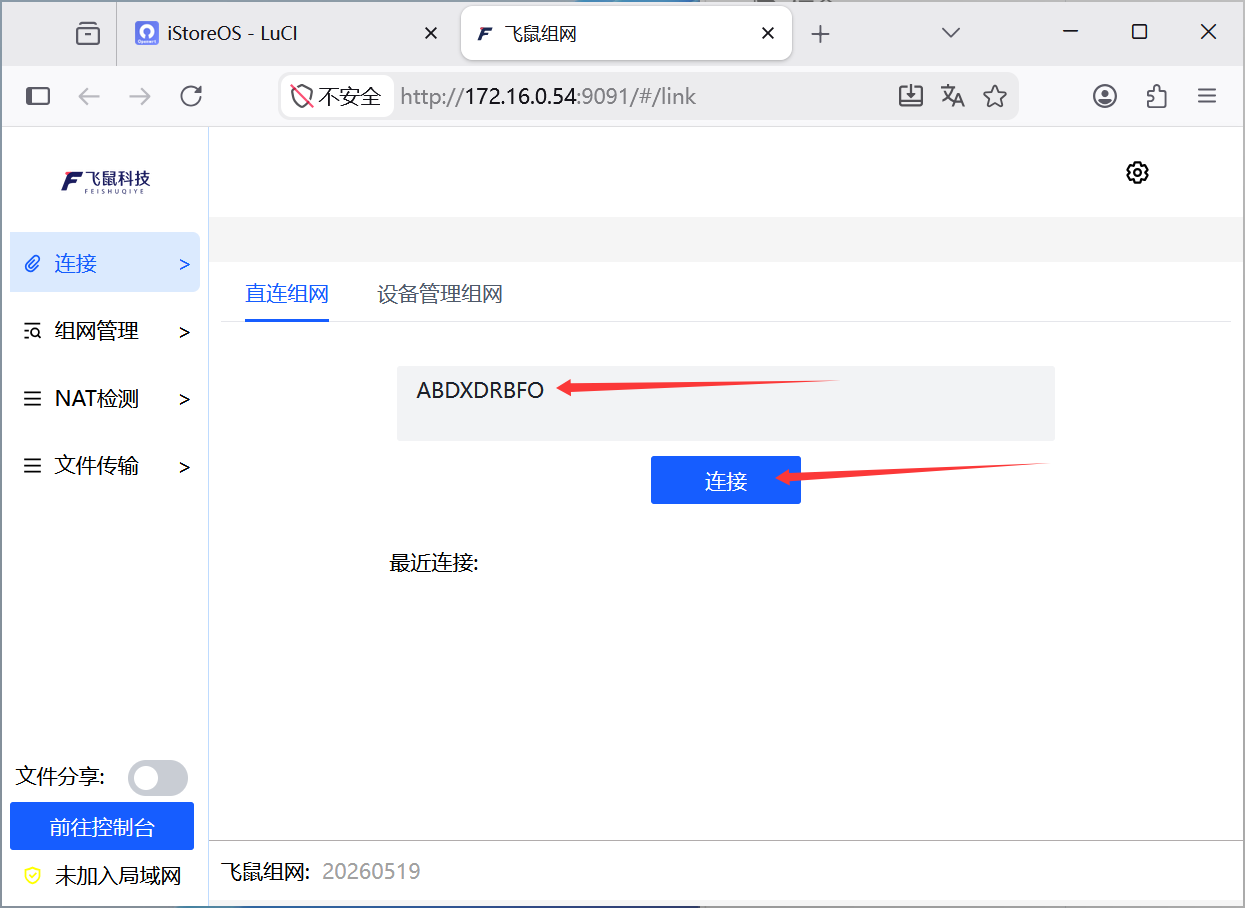This screenshot has height=908, width=1245.
Task: Click the 飞鼠组网: footer label
Action: tap(266, 871)
